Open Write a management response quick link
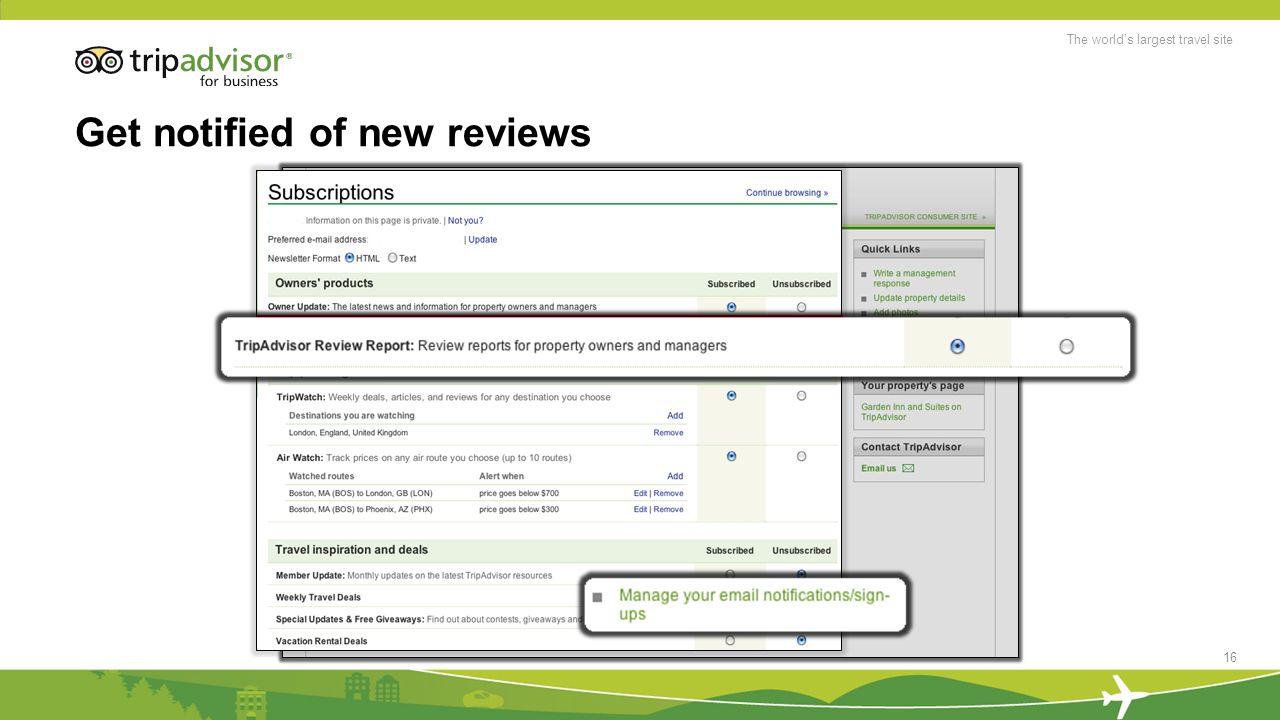The height and width of the screenshot is (720, 1280). coord(914,278)
